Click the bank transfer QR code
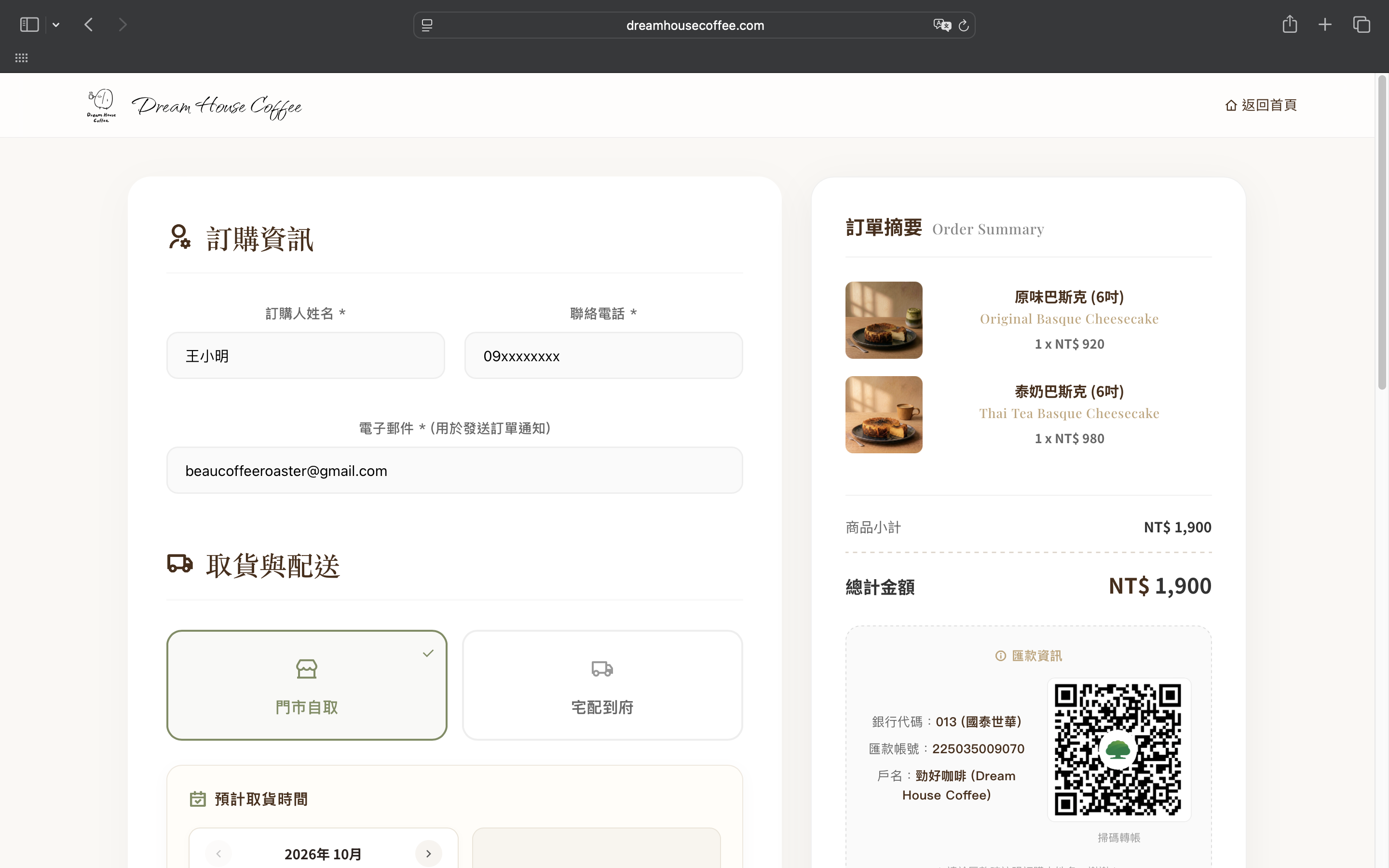The width and height of the screenshot is (1389, 868). click(1118, 750)
